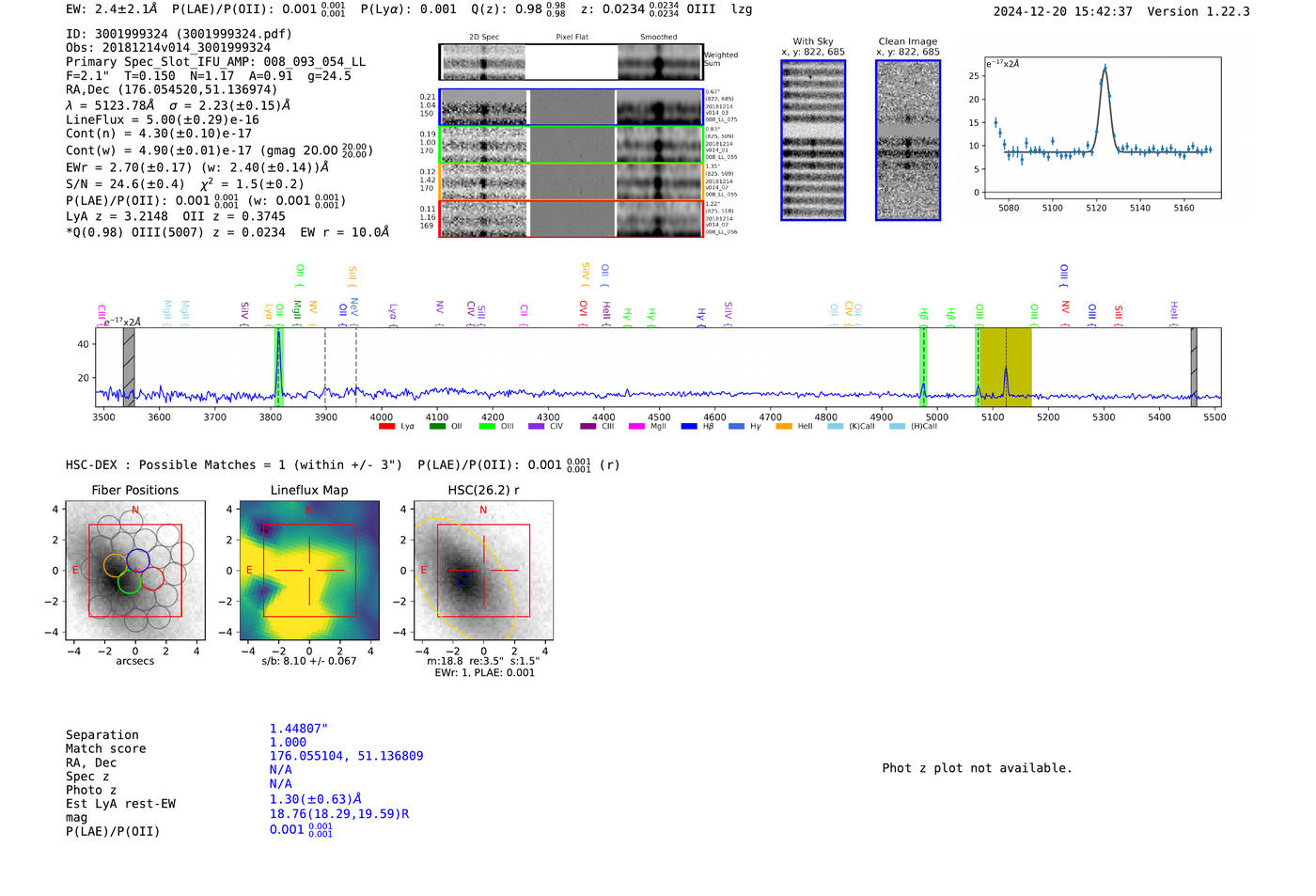Screen dimensions: 1316x896
Task: Open the Fiber Positions panel image
Action: (135, 571)
